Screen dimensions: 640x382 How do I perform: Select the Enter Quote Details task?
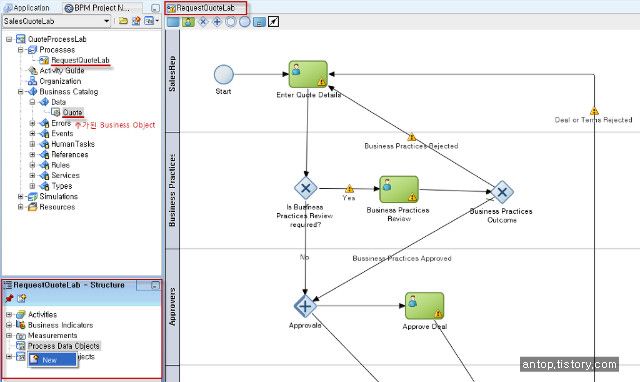pyautogui.click(x=308, y=74)
